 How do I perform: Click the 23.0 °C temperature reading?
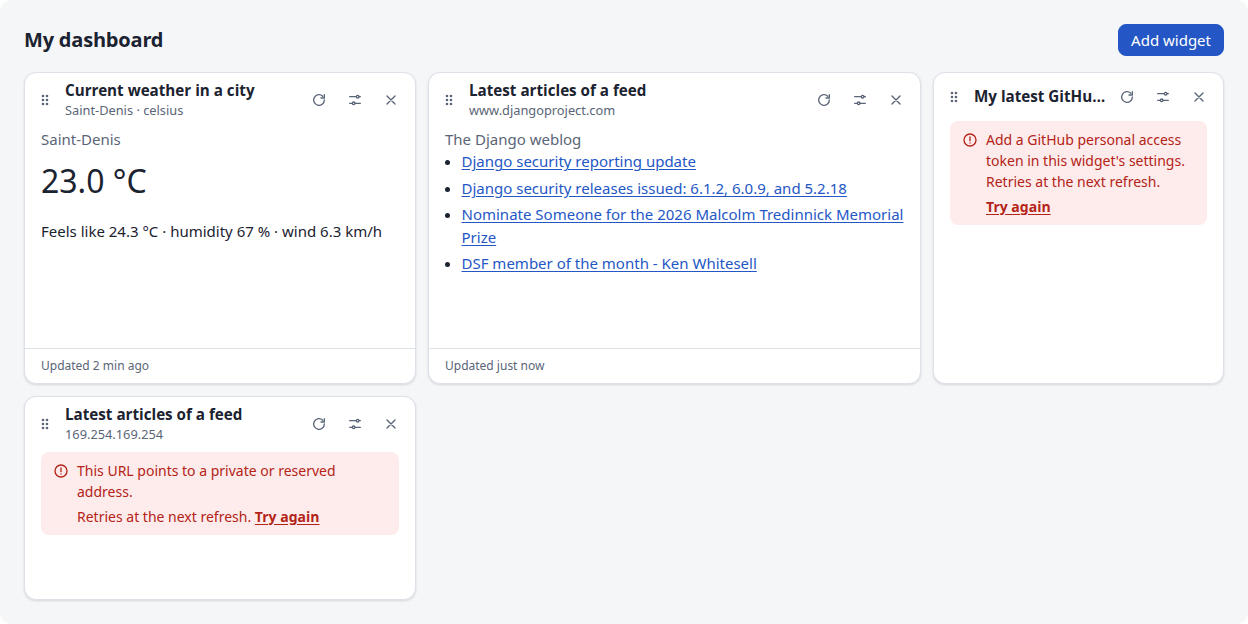coord(94,182)
